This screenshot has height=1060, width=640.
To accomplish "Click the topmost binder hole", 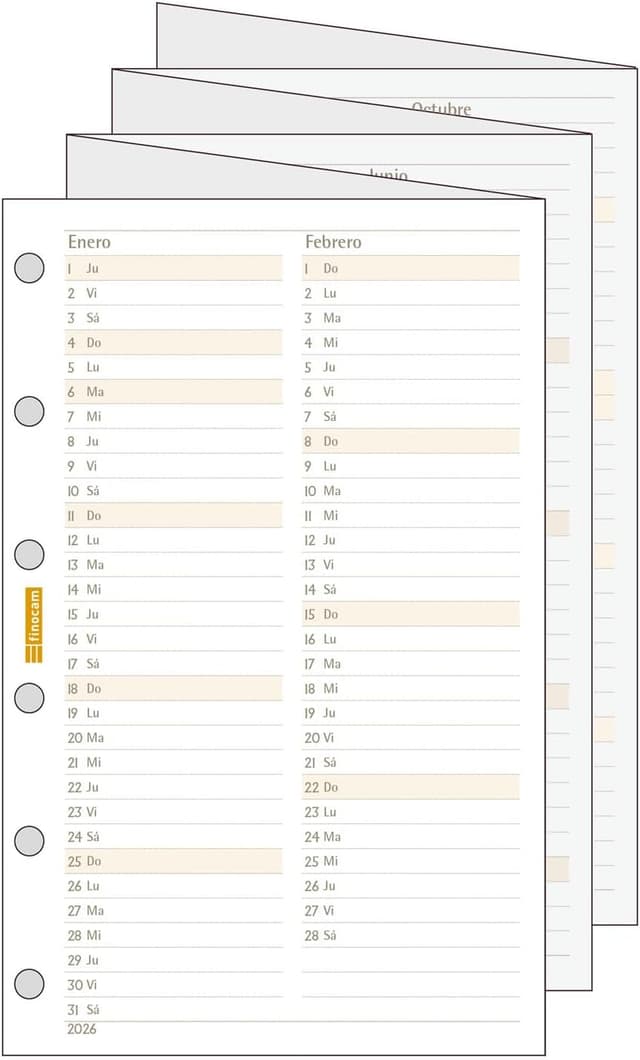I will 30,267.
